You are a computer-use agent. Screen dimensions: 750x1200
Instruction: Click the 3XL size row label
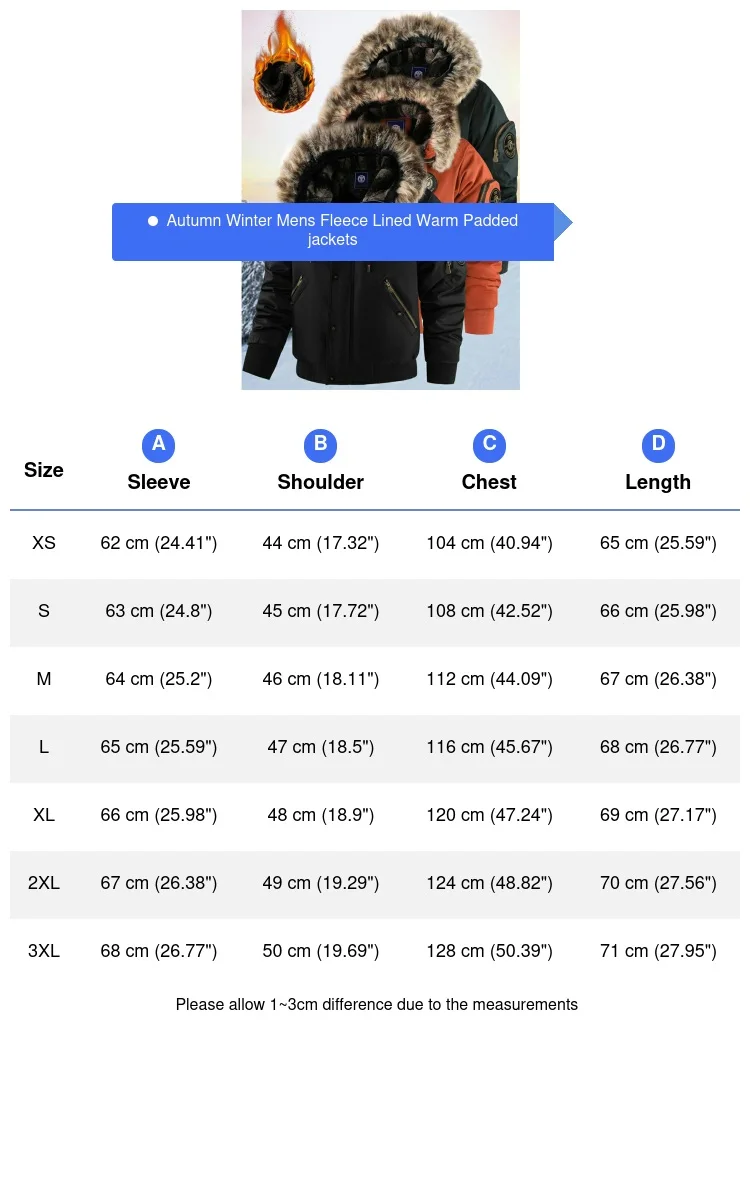44,951
